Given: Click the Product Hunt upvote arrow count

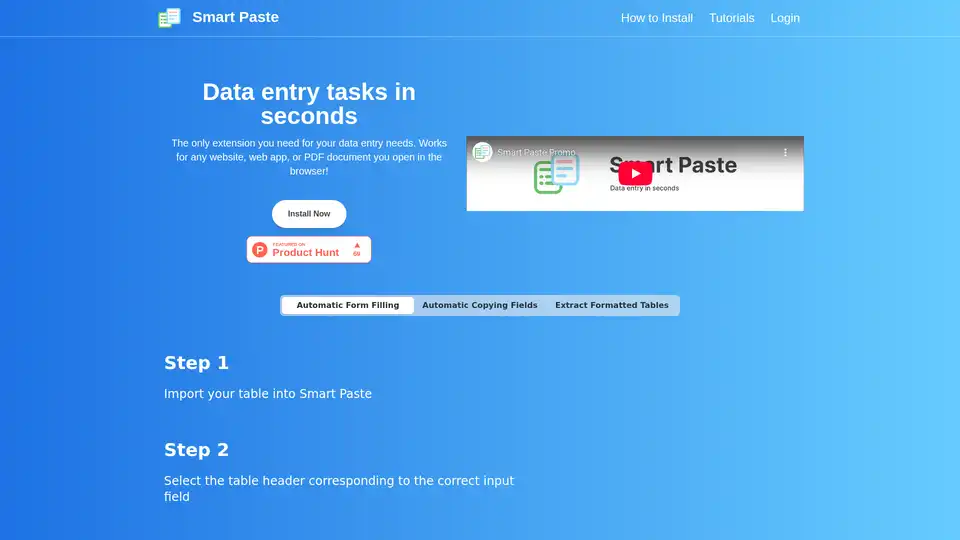Looking at the screenshot, I should 357,250.
